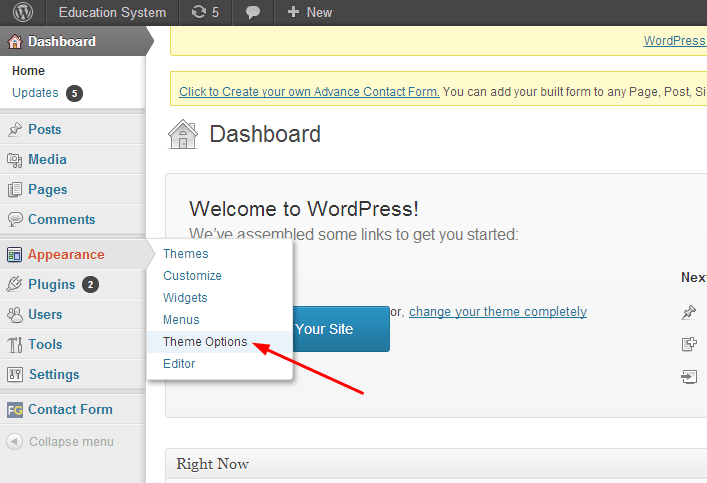707x483 pixels.
Task: Click the Users people icon
Action: tap(14, 315)
